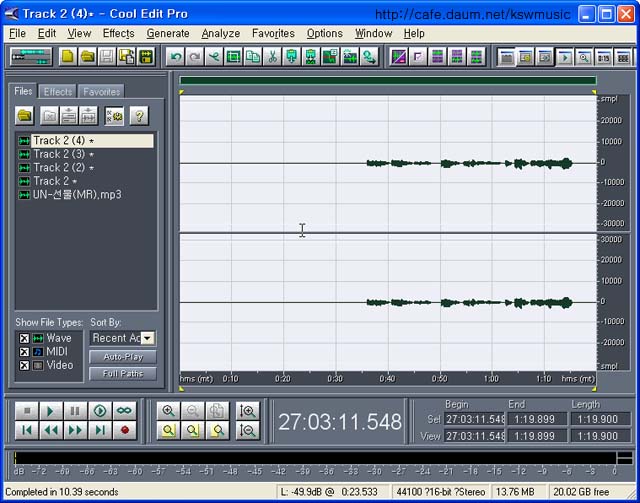Toggle the Wave file type checkbox

24,338
